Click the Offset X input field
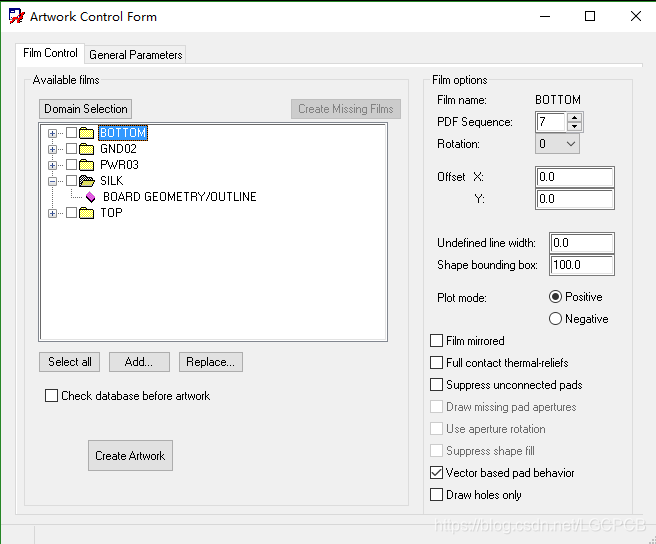656x544 pixels. point(575,177)
